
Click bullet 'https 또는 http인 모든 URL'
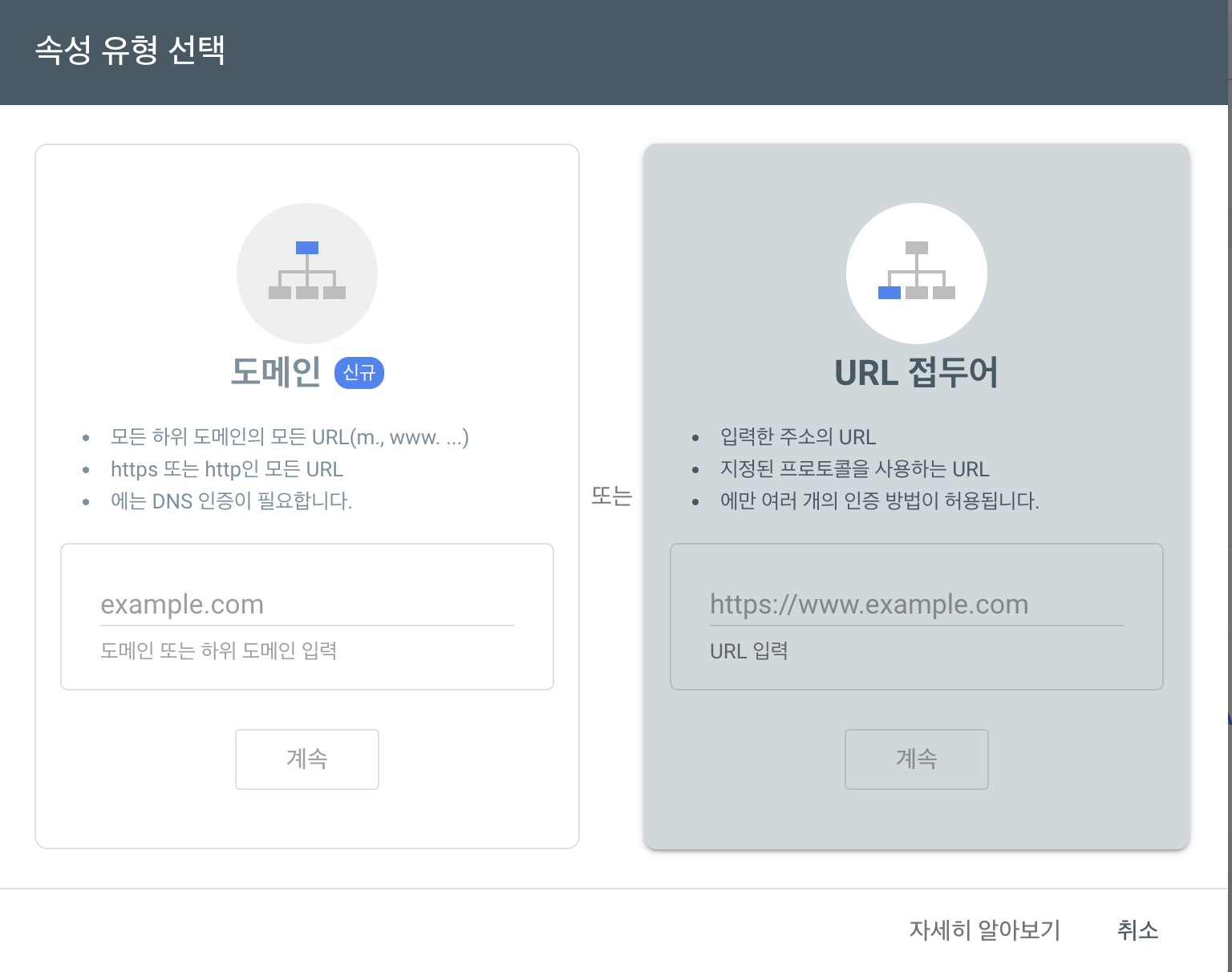(227, 469)
